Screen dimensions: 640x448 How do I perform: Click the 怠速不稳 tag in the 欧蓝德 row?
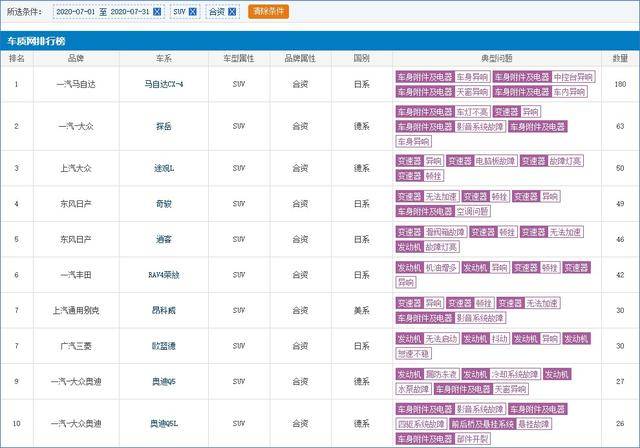pos(413,354)
